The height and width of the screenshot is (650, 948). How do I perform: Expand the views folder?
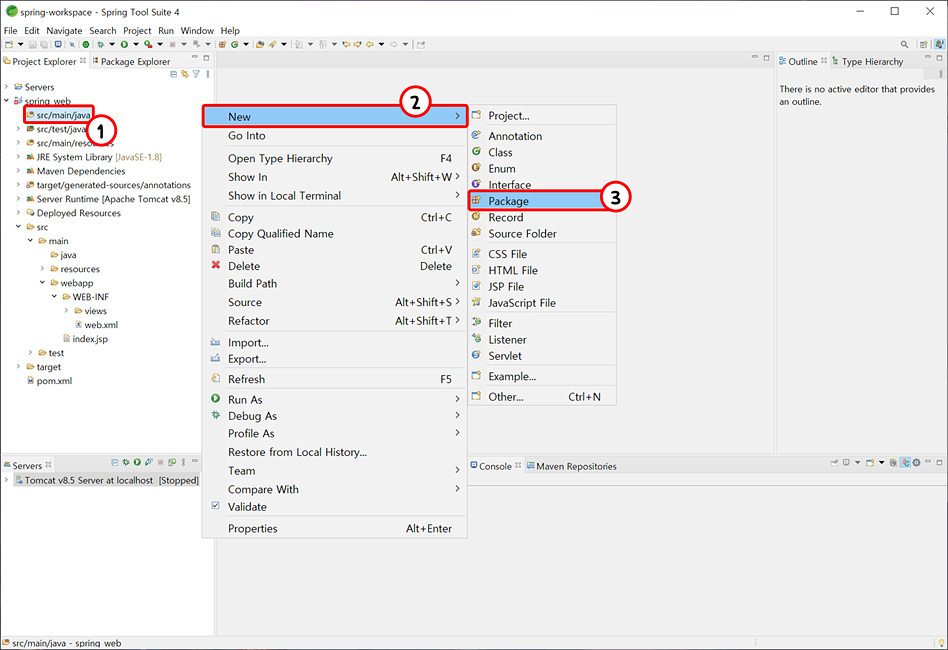pos(66,311)
